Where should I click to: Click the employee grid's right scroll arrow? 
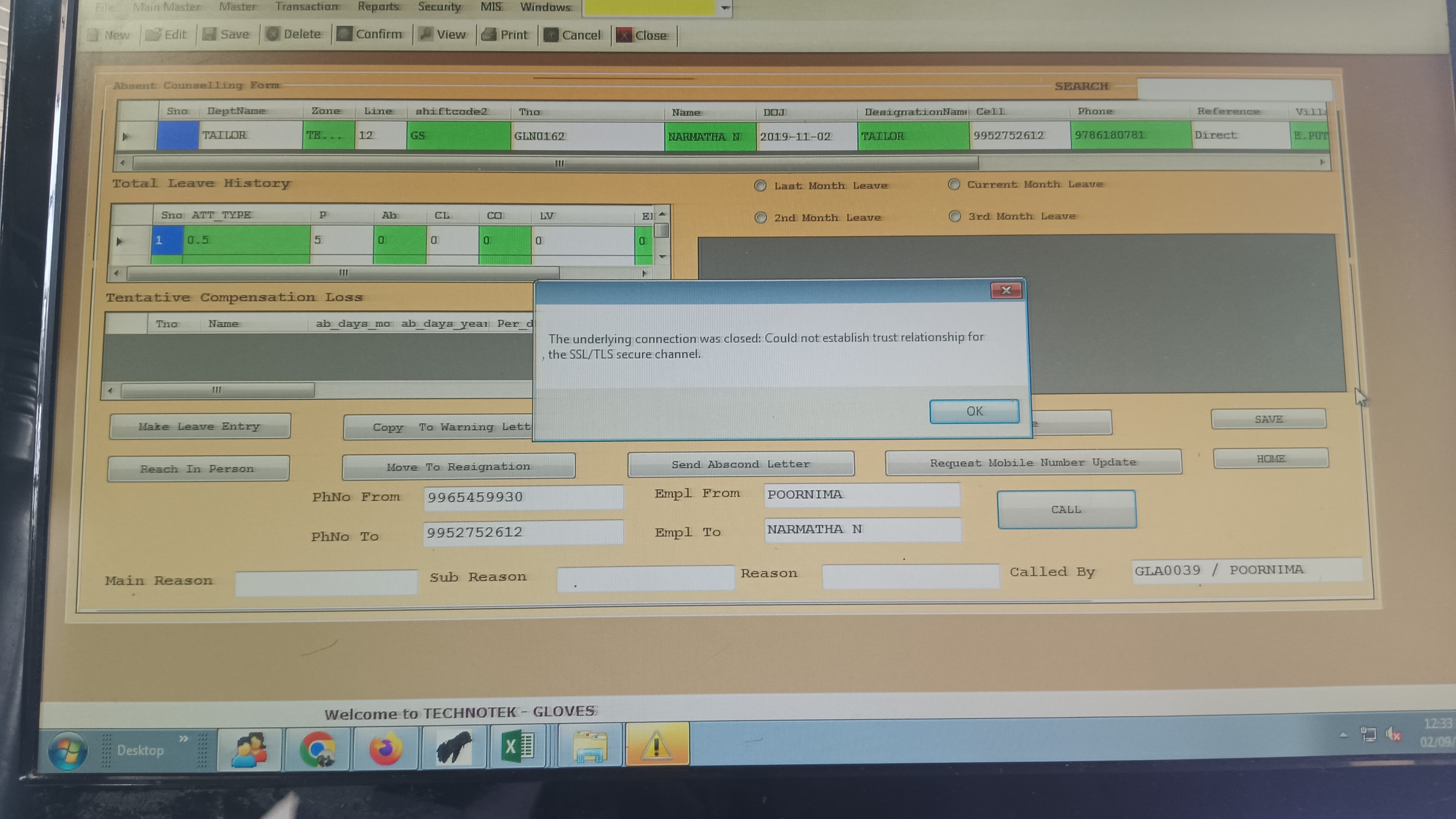1322,162
